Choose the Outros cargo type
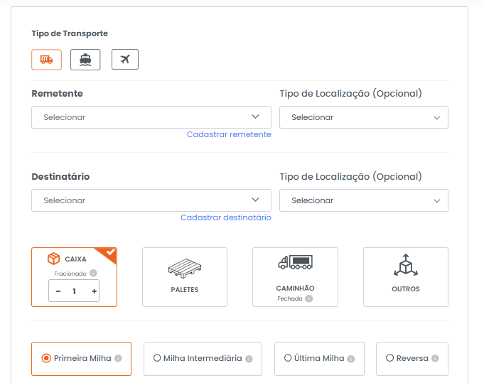 tap(406, 277)
